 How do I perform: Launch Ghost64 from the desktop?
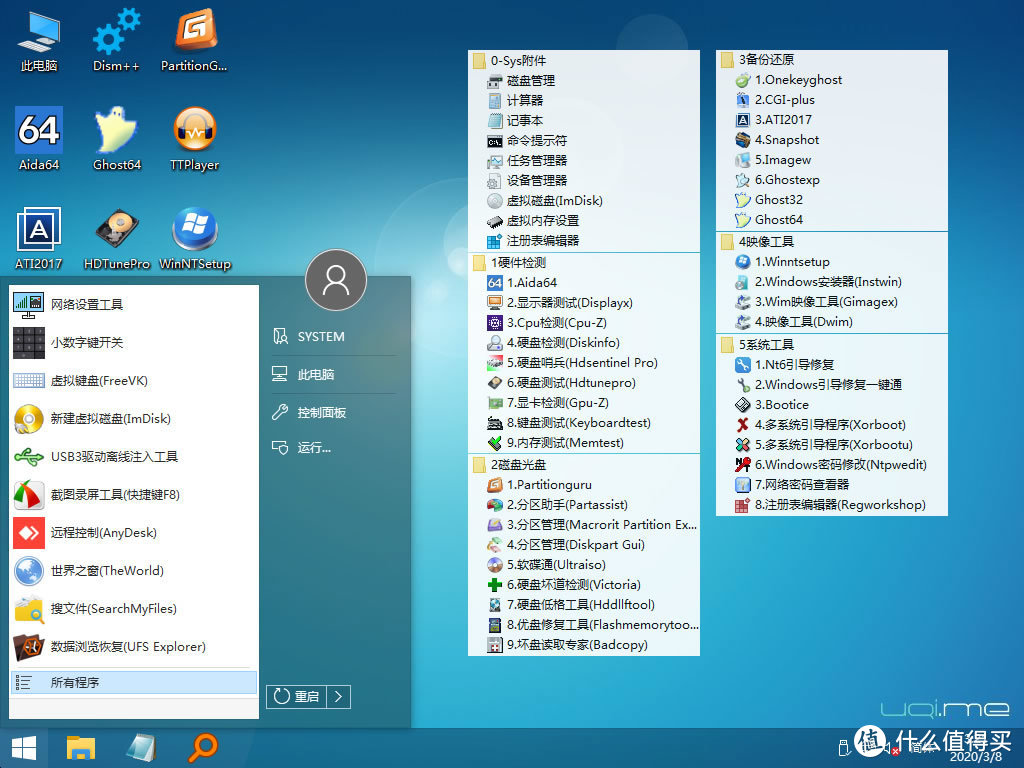116,138
